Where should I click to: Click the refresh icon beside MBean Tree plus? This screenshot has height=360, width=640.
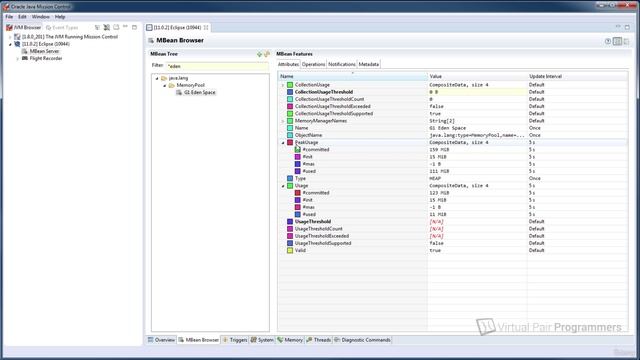267,54
